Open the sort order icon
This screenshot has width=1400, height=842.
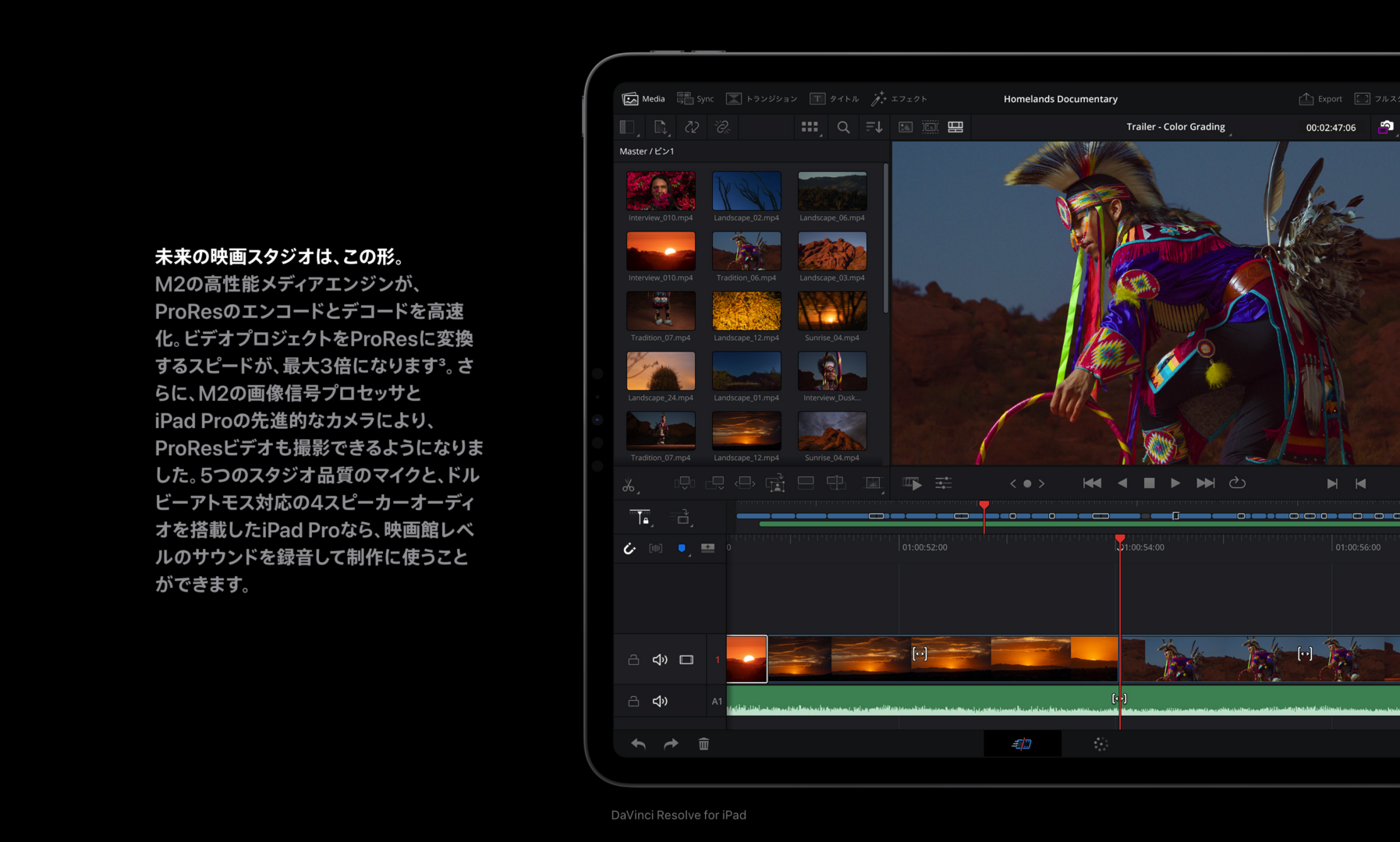click(874, 127)
